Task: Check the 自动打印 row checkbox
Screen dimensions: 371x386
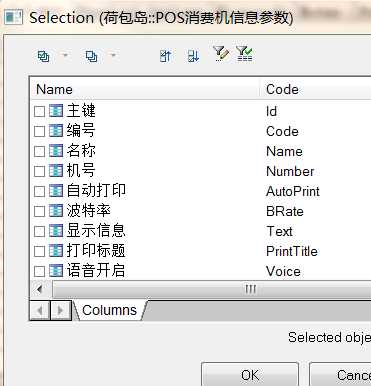Action: 39,191
